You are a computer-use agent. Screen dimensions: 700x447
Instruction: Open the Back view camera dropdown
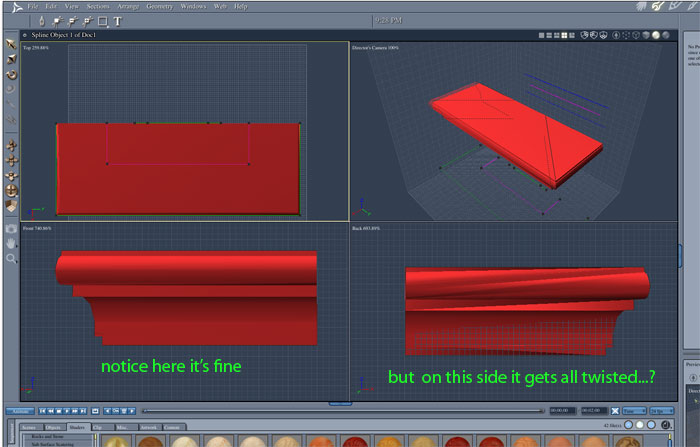[x=366, y=228]
